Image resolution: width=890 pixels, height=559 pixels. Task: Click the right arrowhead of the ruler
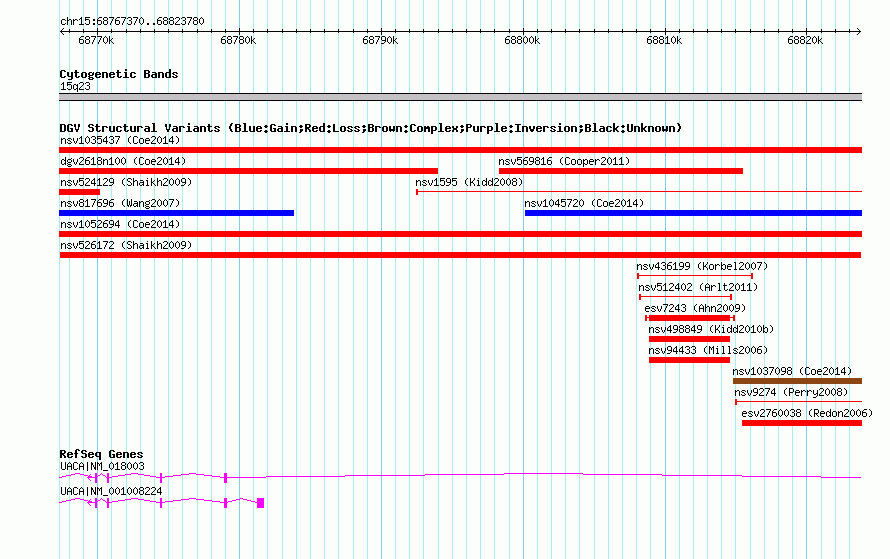859,31
